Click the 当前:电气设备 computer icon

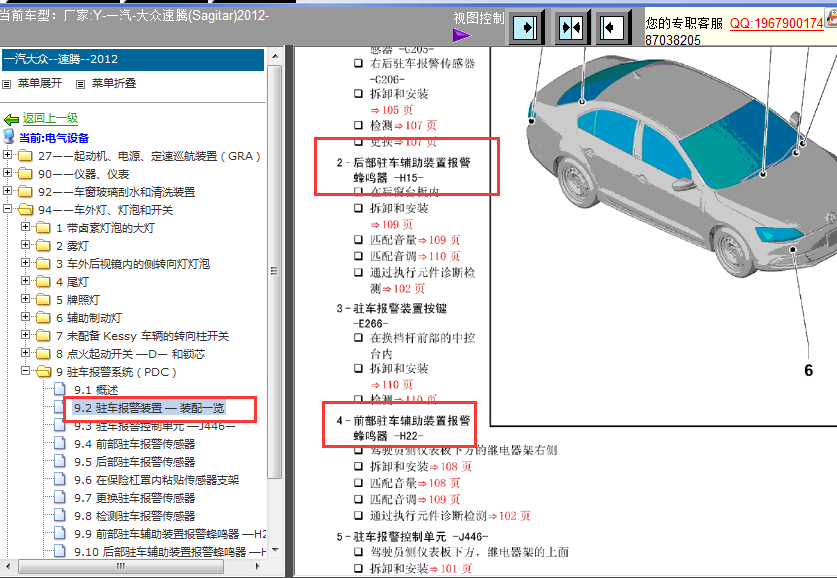9,137
